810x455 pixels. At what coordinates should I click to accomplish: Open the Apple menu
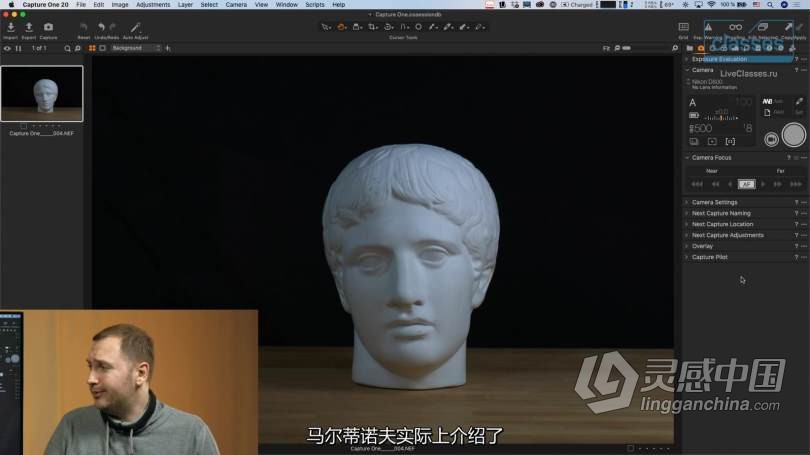pyautogui.click(x=11, y=5)
